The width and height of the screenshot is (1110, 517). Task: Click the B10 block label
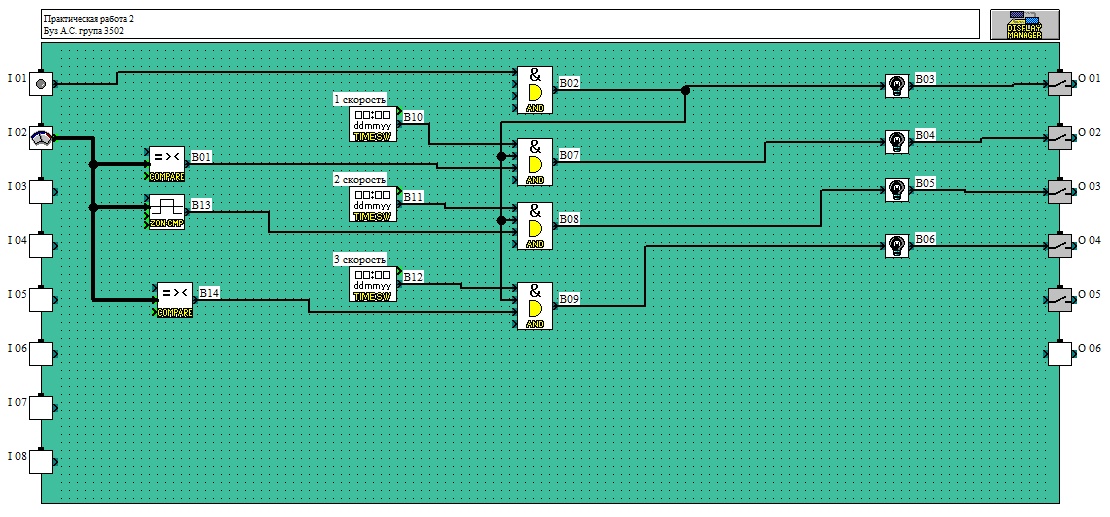pyautogui.click(x=413, y=118)
